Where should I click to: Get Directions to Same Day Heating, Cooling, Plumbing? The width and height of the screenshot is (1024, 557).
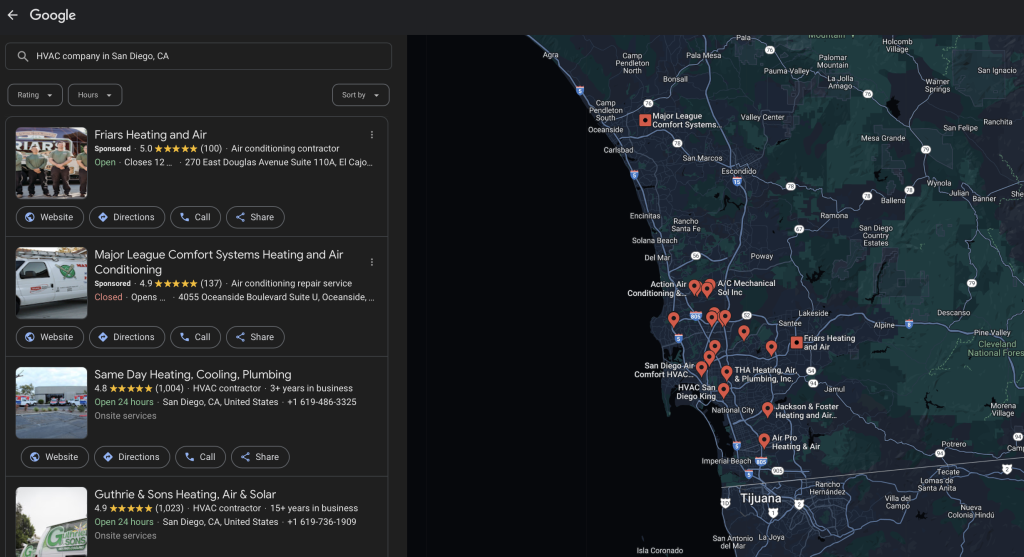pos(132,456)
